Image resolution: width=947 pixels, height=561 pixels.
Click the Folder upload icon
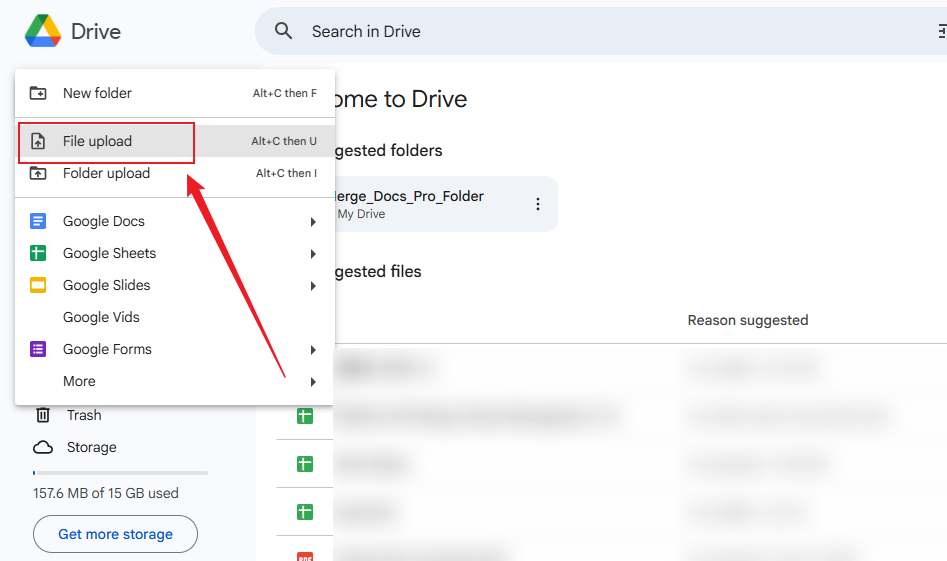click(38, 173)
